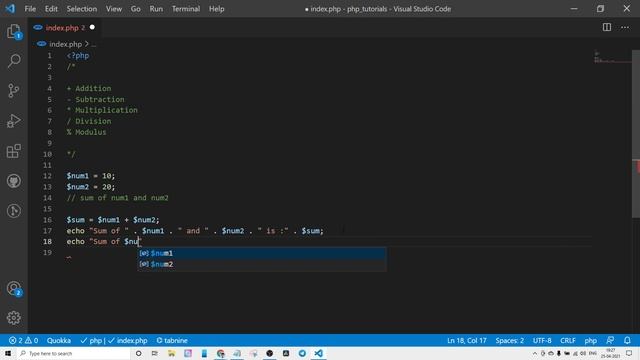Open notifications bell in status bar
Screen dimensions: 640x360
pyautogui.click(x=627, y=340)
